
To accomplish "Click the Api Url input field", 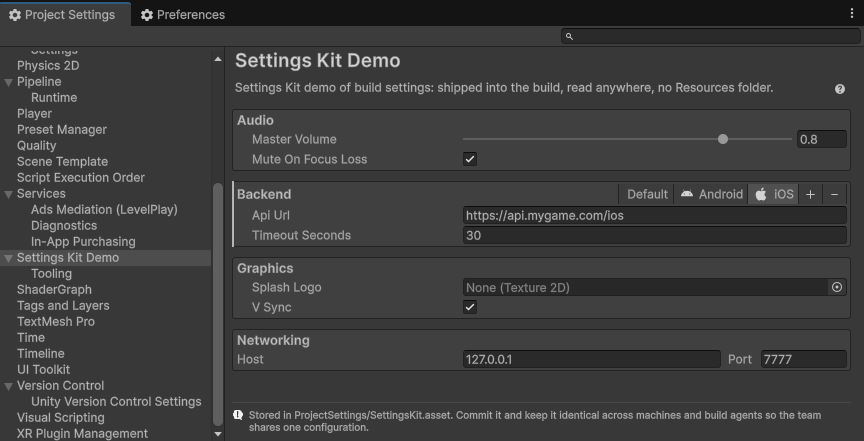I will pyautogui.click(x=655, y=216).
